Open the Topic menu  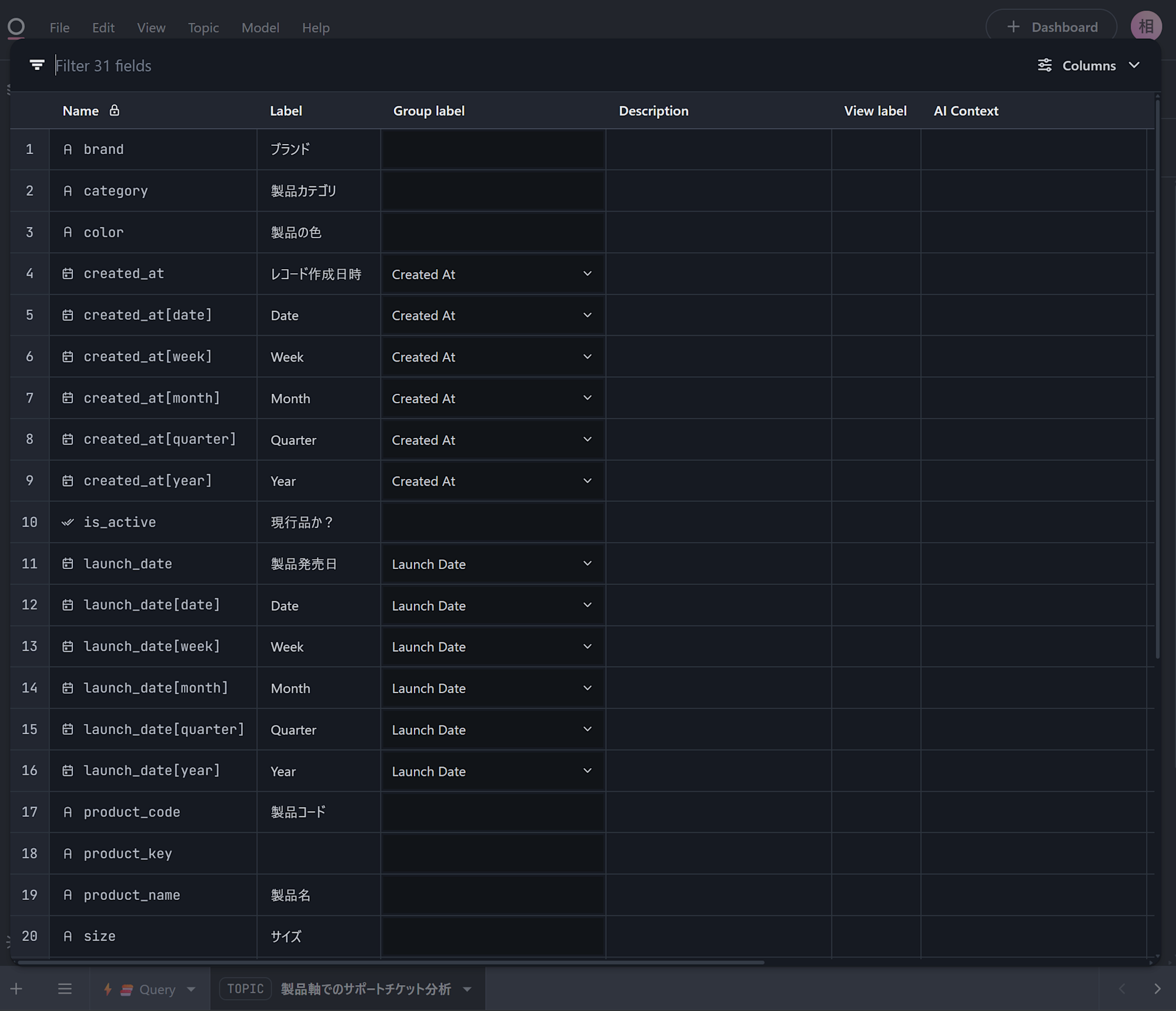(203, 28)
